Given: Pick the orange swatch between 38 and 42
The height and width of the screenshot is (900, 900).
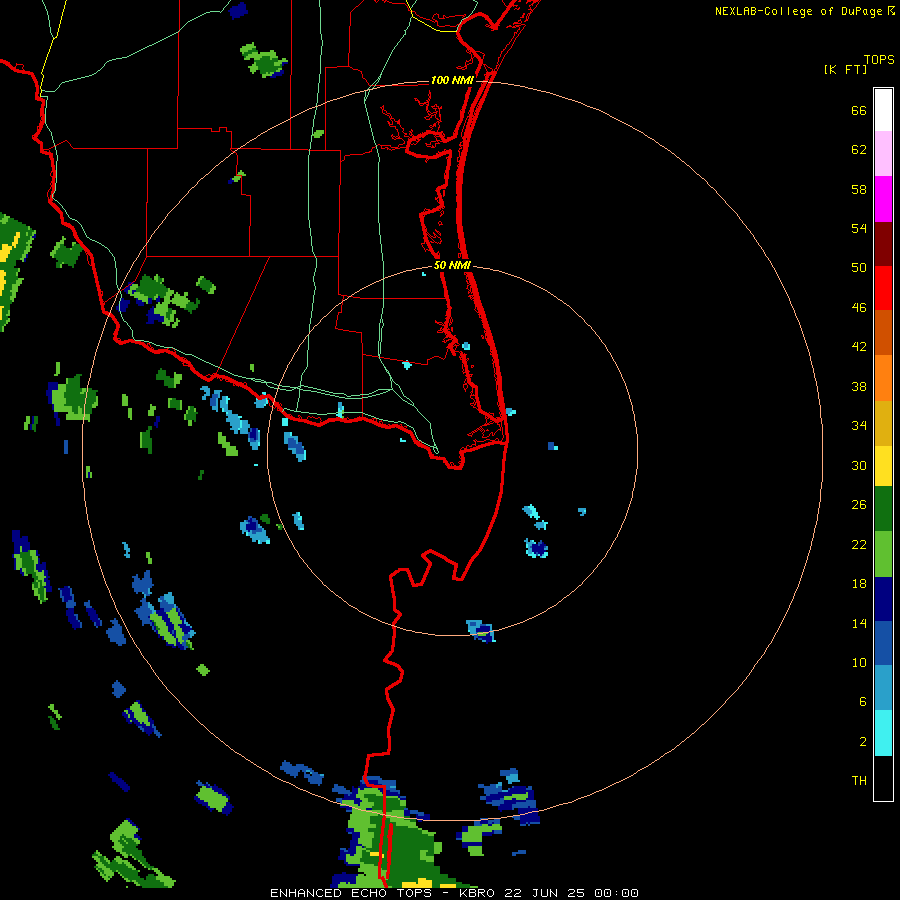Looking at the screenshot, I should (883, 378).
